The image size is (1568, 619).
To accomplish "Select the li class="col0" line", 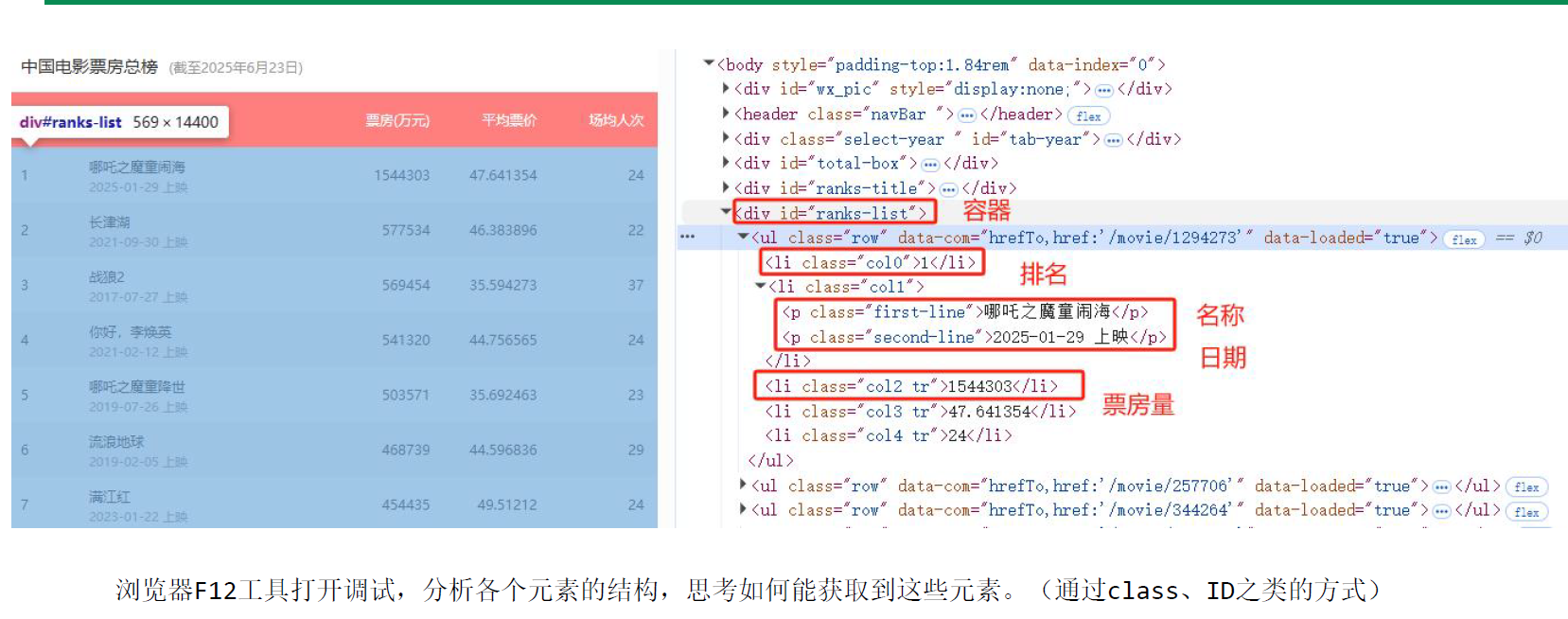I will click(x=871, y=262).
